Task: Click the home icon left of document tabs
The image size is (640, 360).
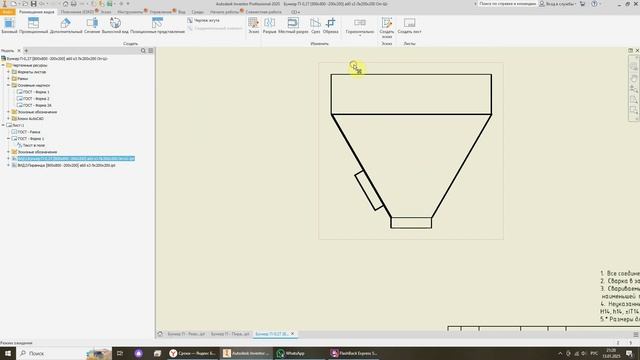Action: point(160,334)
